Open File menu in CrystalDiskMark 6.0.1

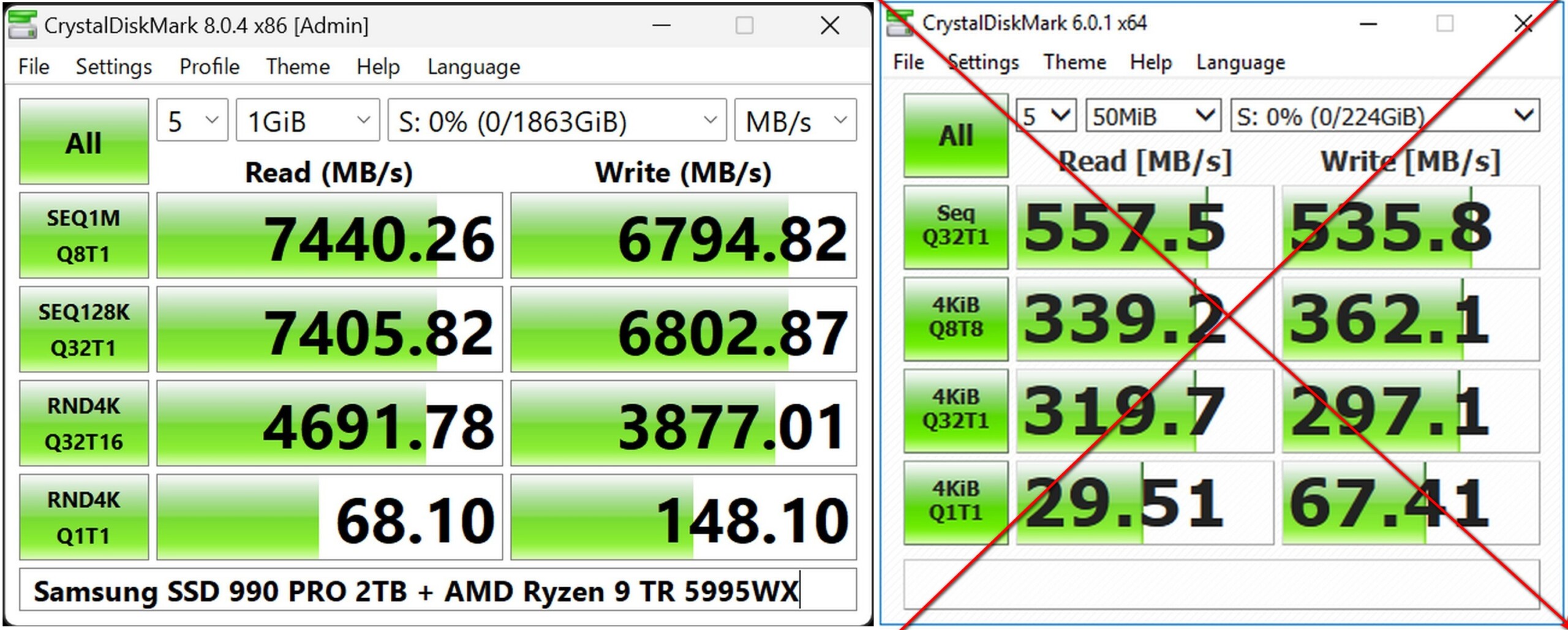pos(908,62)
